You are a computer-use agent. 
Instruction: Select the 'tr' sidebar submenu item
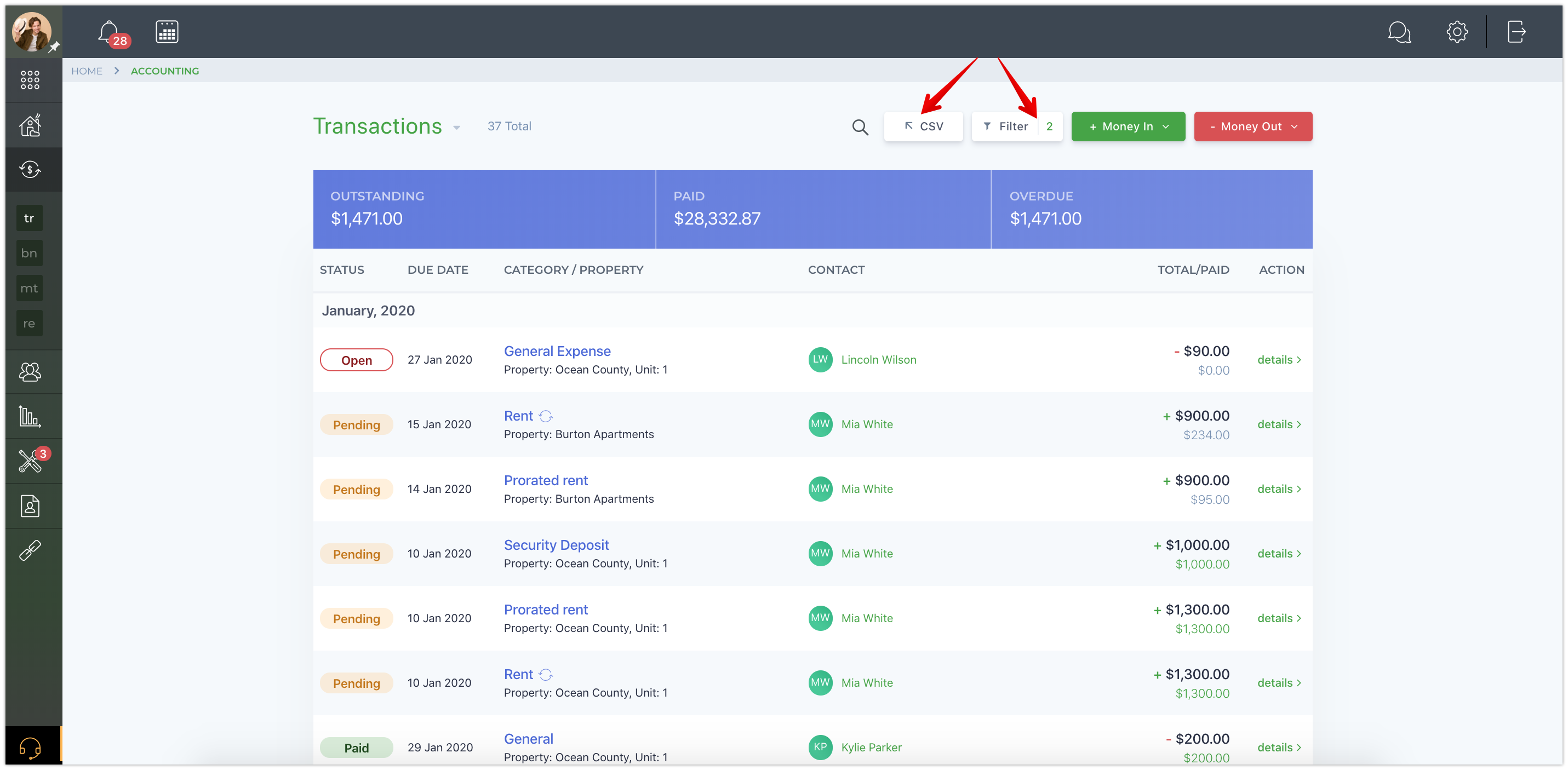[29, 219]
